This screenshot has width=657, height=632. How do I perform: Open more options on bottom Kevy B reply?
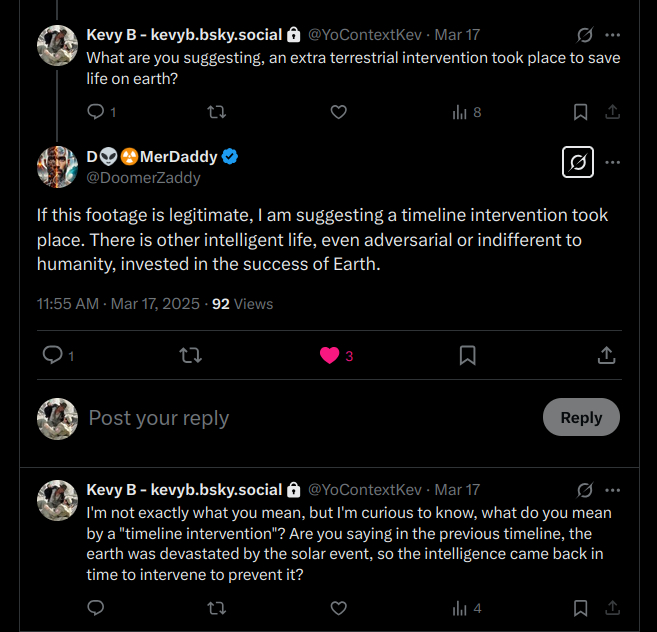point(613,490)
